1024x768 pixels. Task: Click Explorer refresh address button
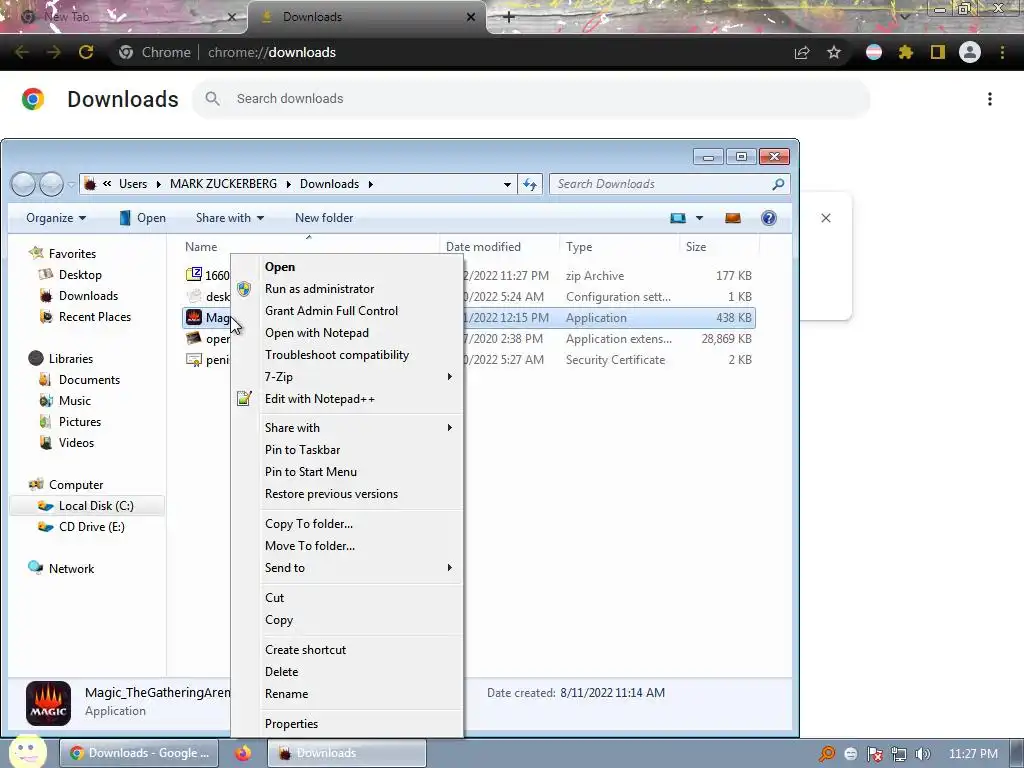pos(530,184)
